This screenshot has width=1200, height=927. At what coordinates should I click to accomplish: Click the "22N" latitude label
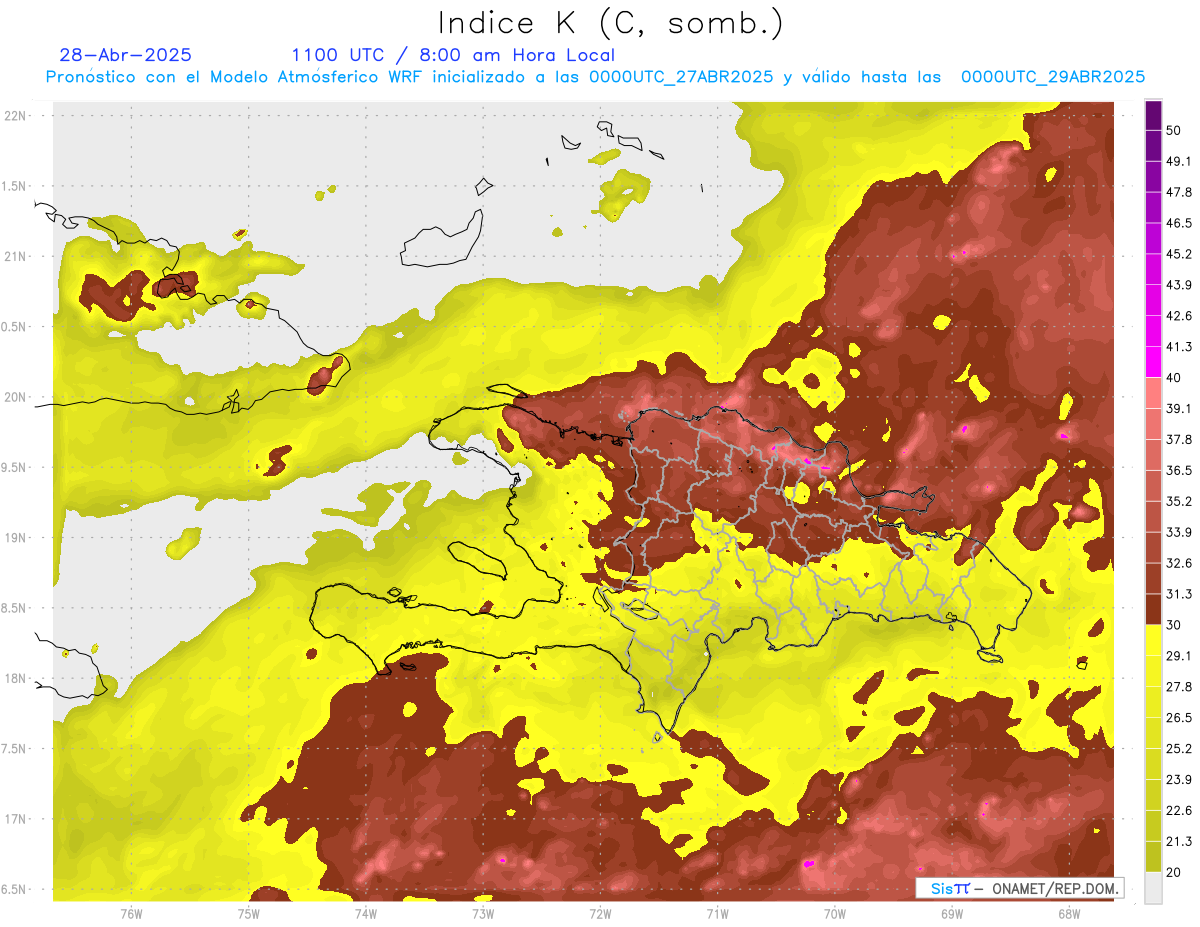coord(17,116)
